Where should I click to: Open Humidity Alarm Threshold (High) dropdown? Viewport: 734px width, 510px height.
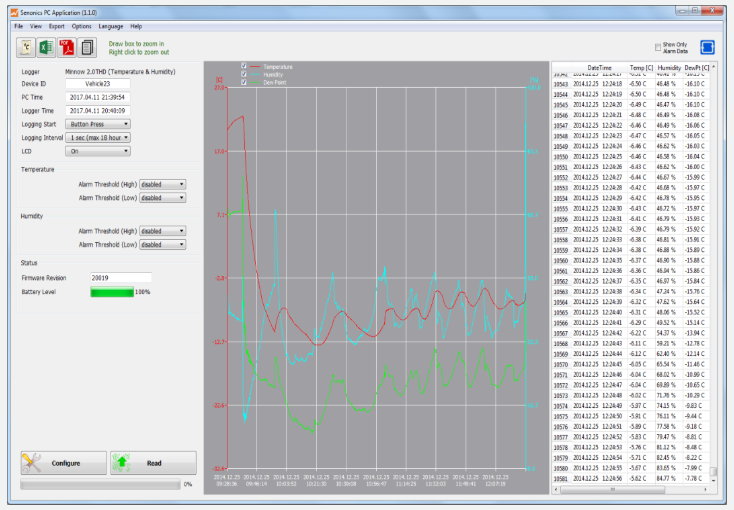pyautogui.click(x=162, y=231)
